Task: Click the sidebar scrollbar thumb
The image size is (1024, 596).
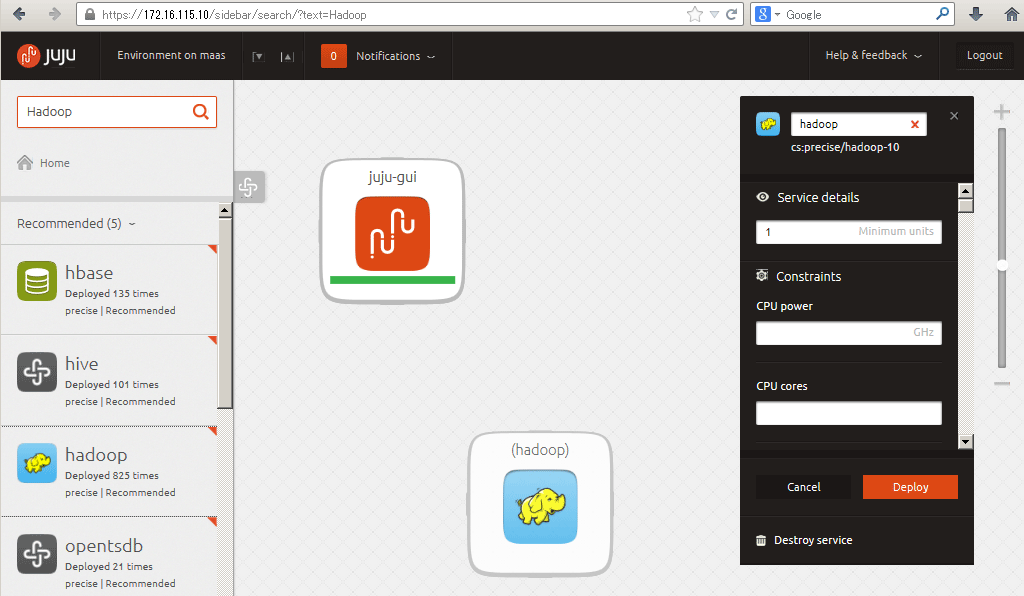Action: tap(225, 313)
